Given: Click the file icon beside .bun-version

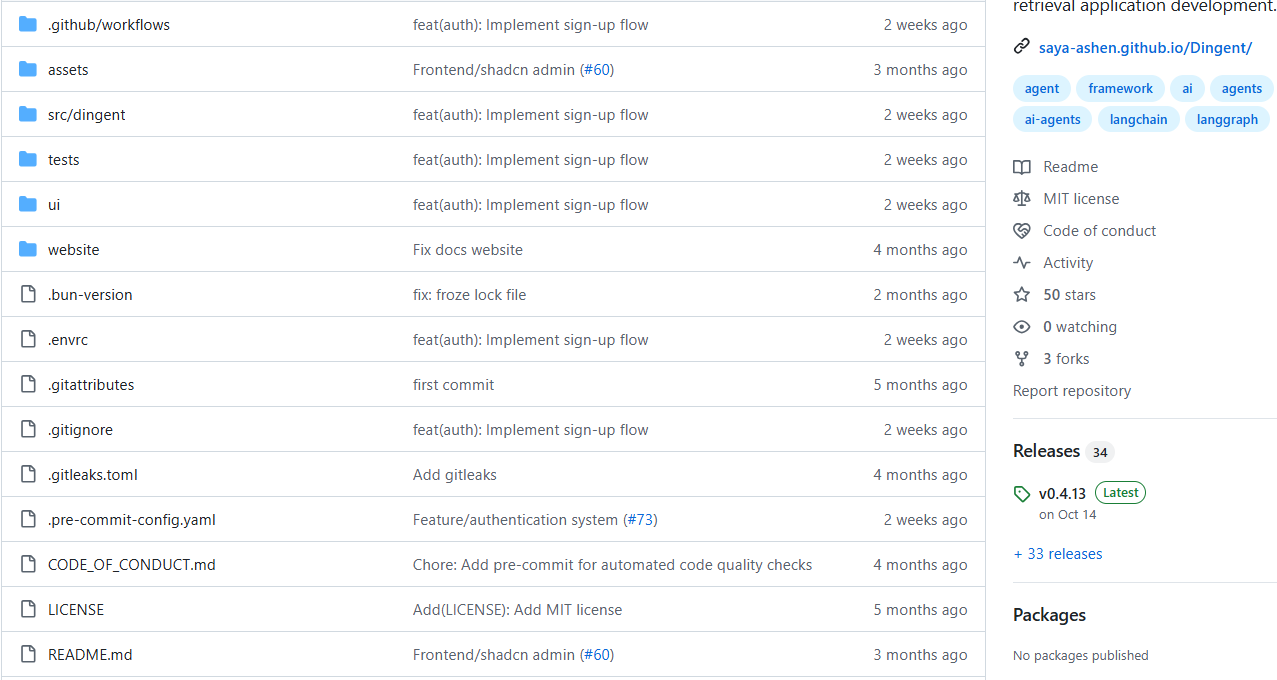Looking at the screenshot, I should 28,295.
